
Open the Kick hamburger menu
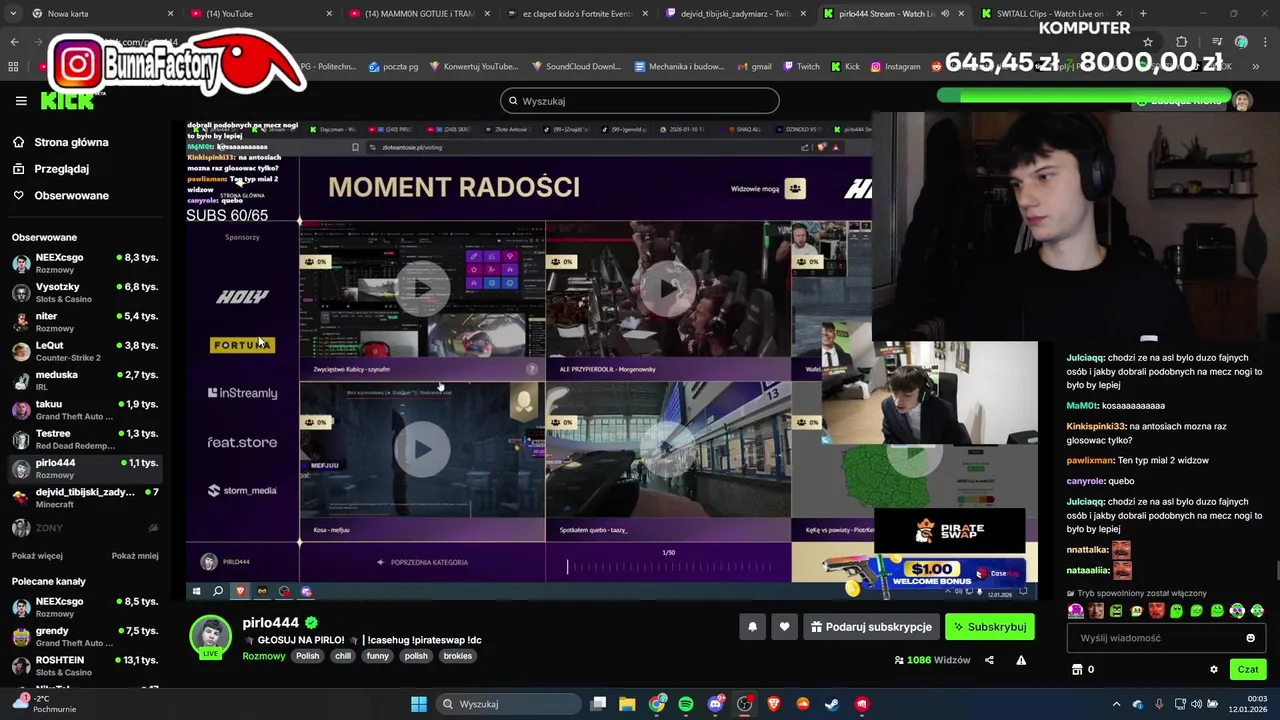coord(21,100)
